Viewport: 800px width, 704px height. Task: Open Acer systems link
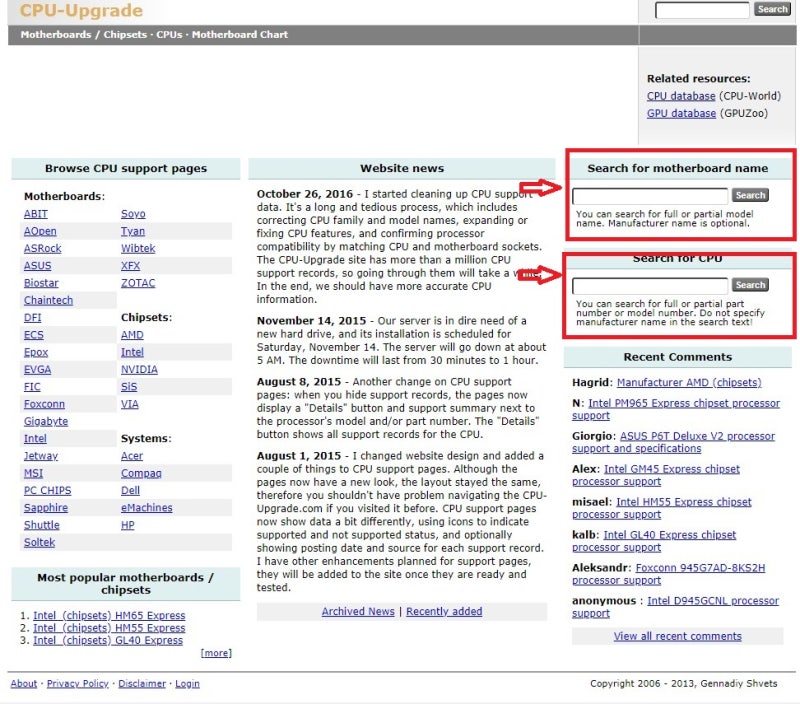[132, 456]
